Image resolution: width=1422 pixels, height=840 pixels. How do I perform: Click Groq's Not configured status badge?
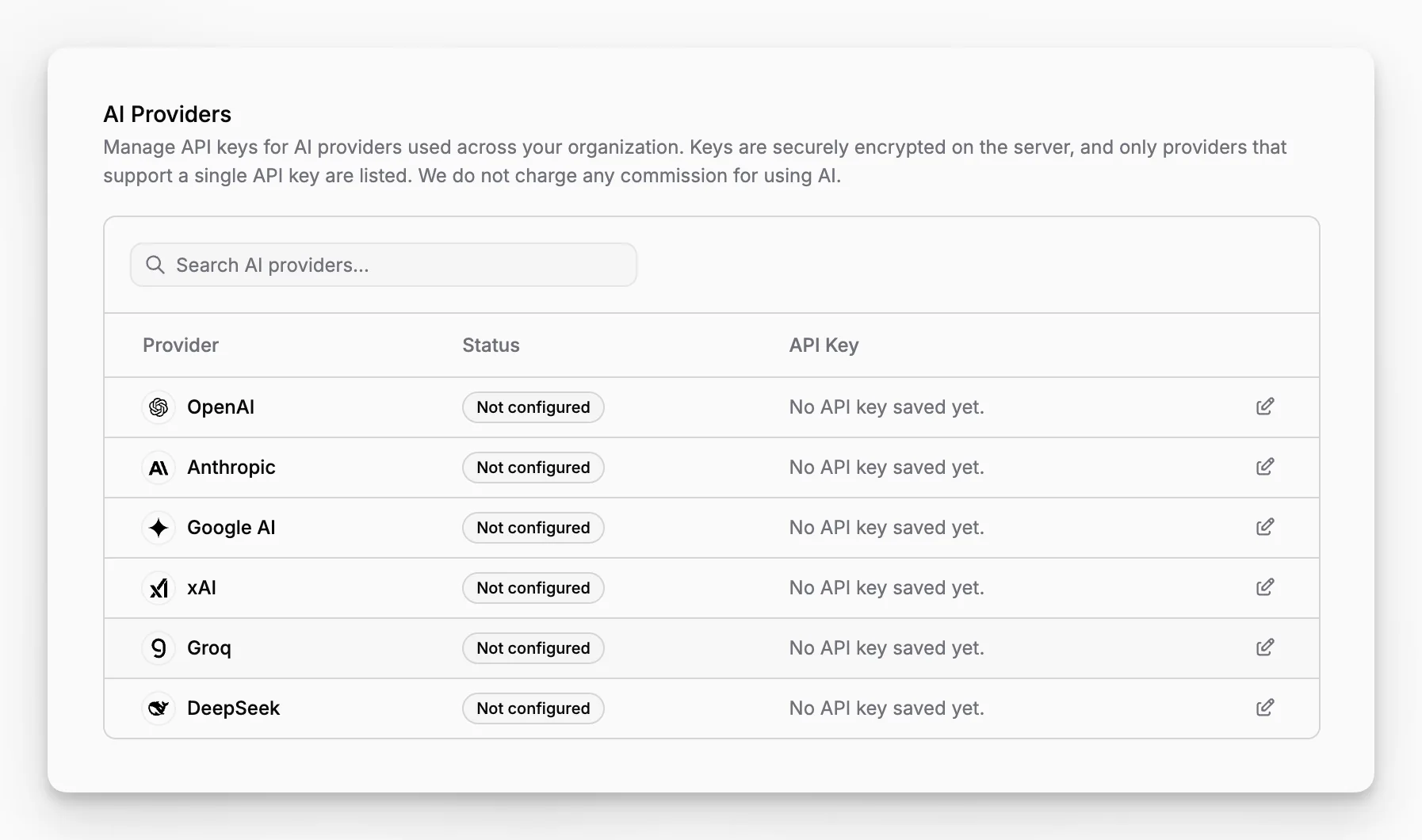533,648
